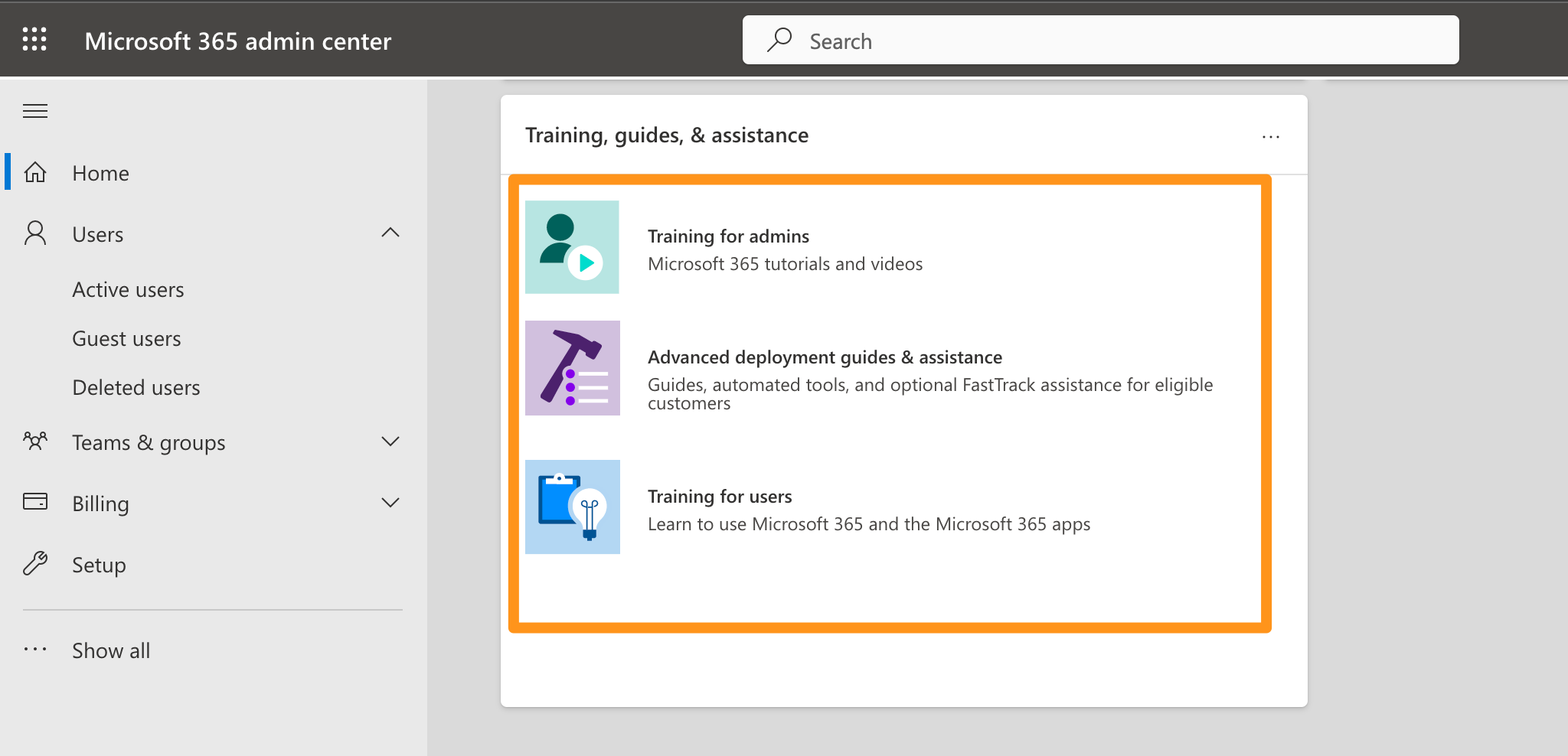This screenshot has width=1568, height=756.
Task: Open Advanced deployment guides & assistance
Action: coord(825,357)
